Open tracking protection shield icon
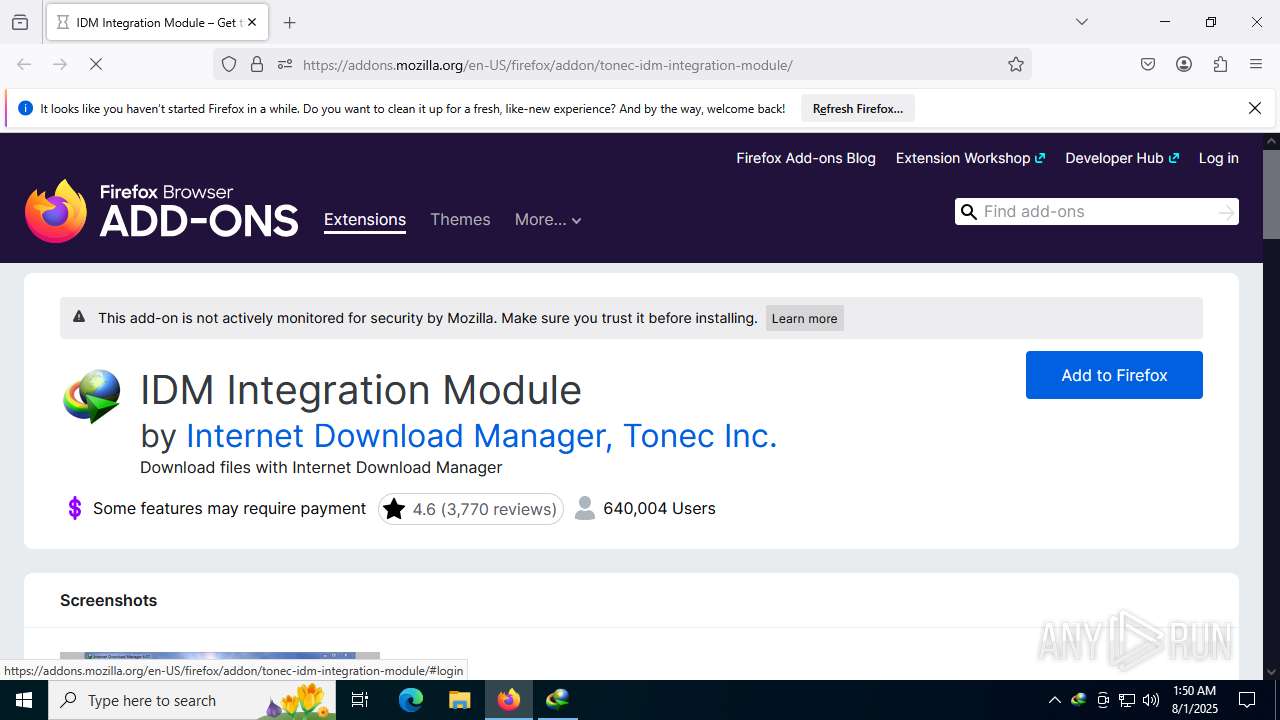The width and height of the screenshot is (1280, 720). click(229, 64)
